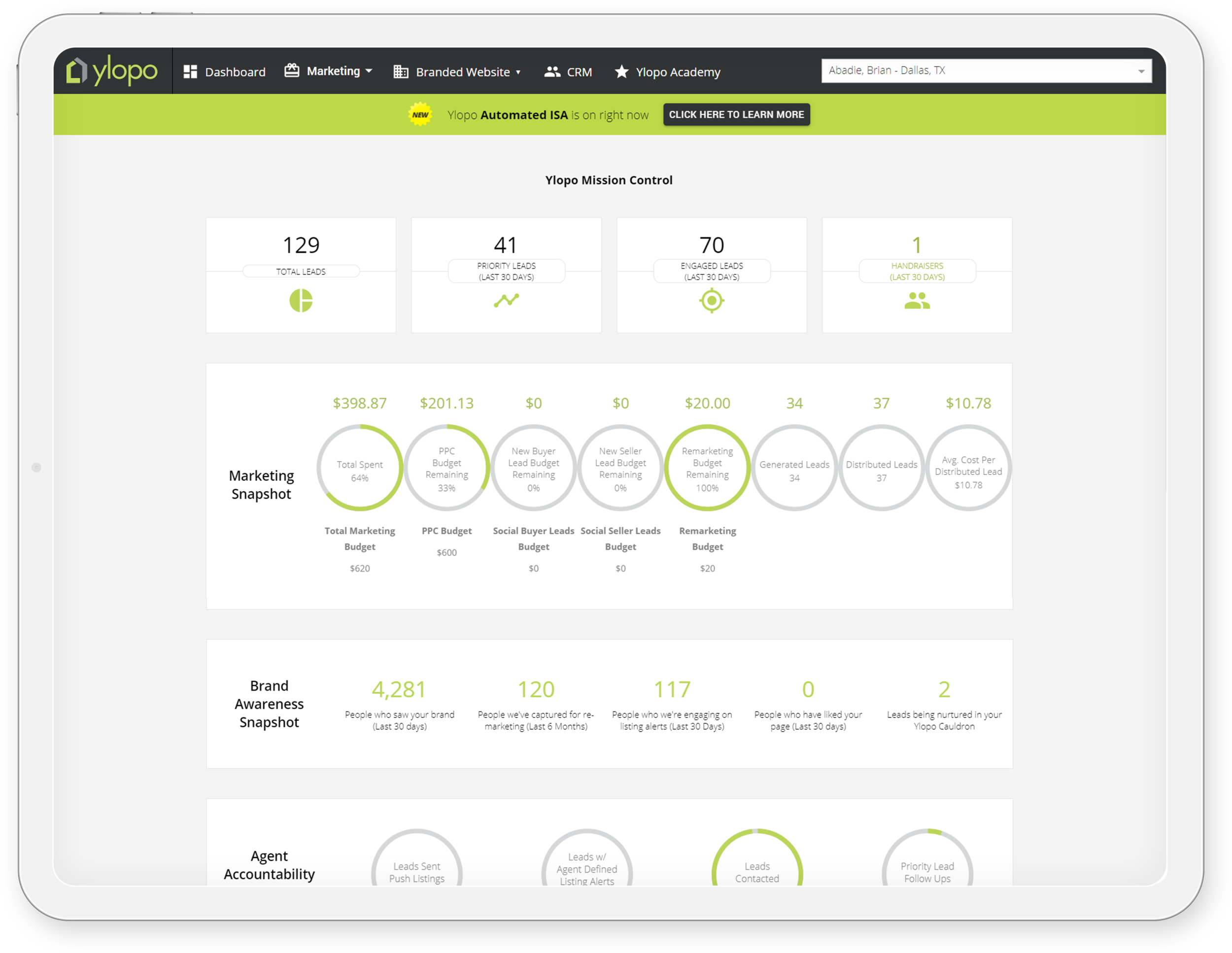Click the Marketing briefcase icon
Image resolution: width=1232 pixels, height=953 pixels.
(292, 70)
